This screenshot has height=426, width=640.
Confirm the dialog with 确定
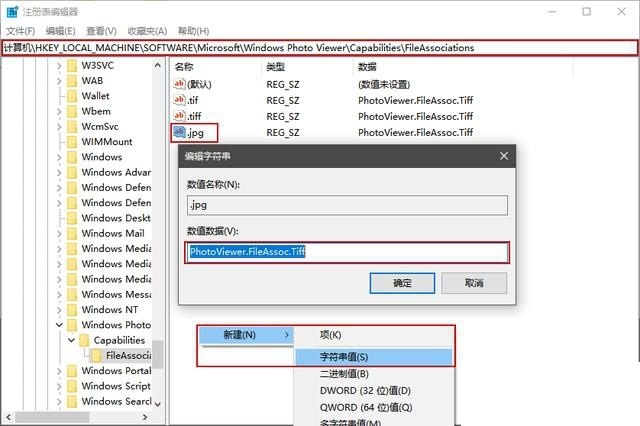(402, 283)
